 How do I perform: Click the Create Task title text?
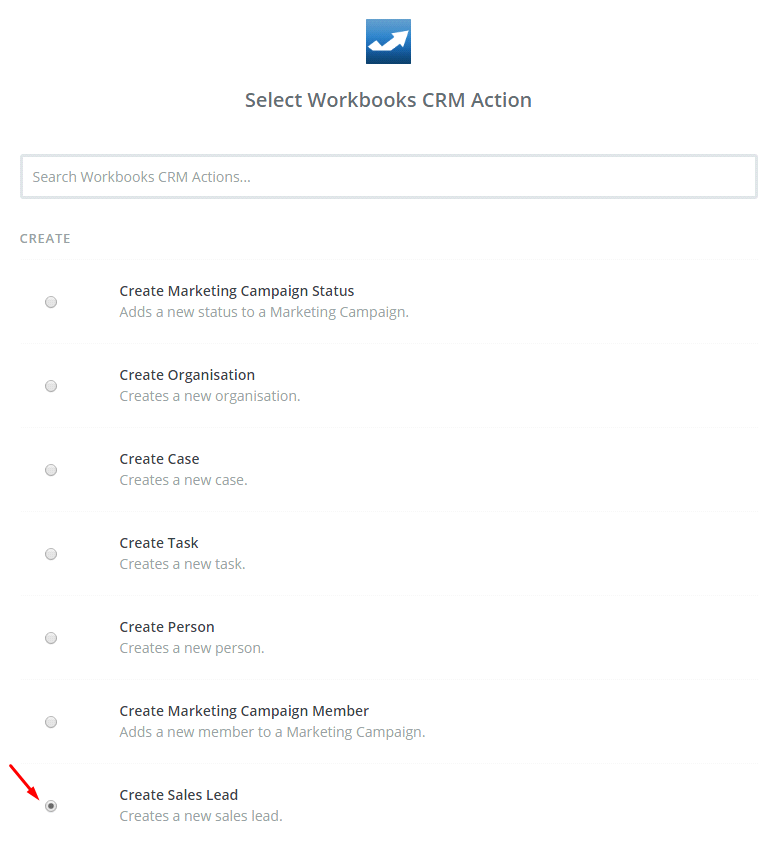(x=159, y=543)
